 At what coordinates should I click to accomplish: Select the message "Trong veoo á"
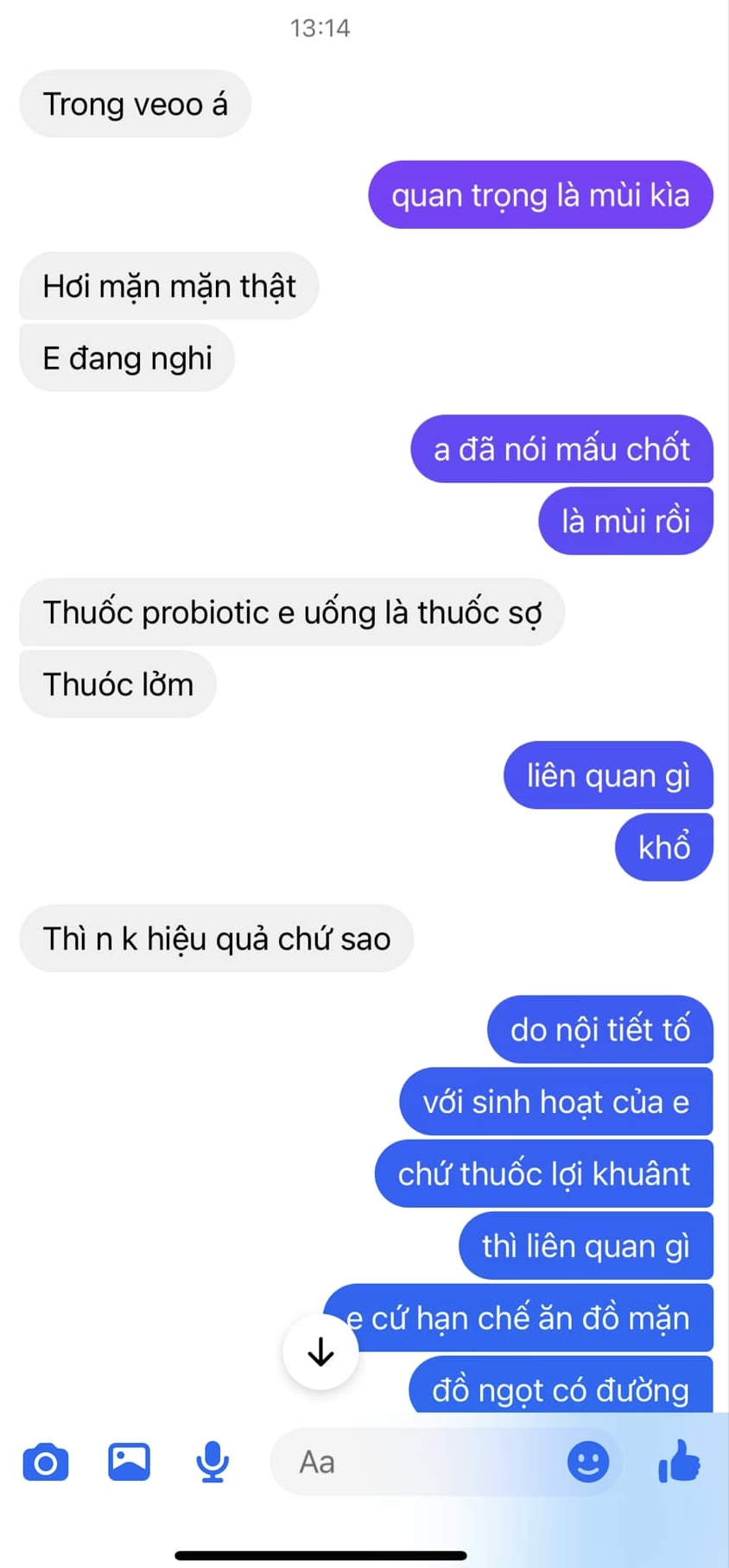click(136, 104)
